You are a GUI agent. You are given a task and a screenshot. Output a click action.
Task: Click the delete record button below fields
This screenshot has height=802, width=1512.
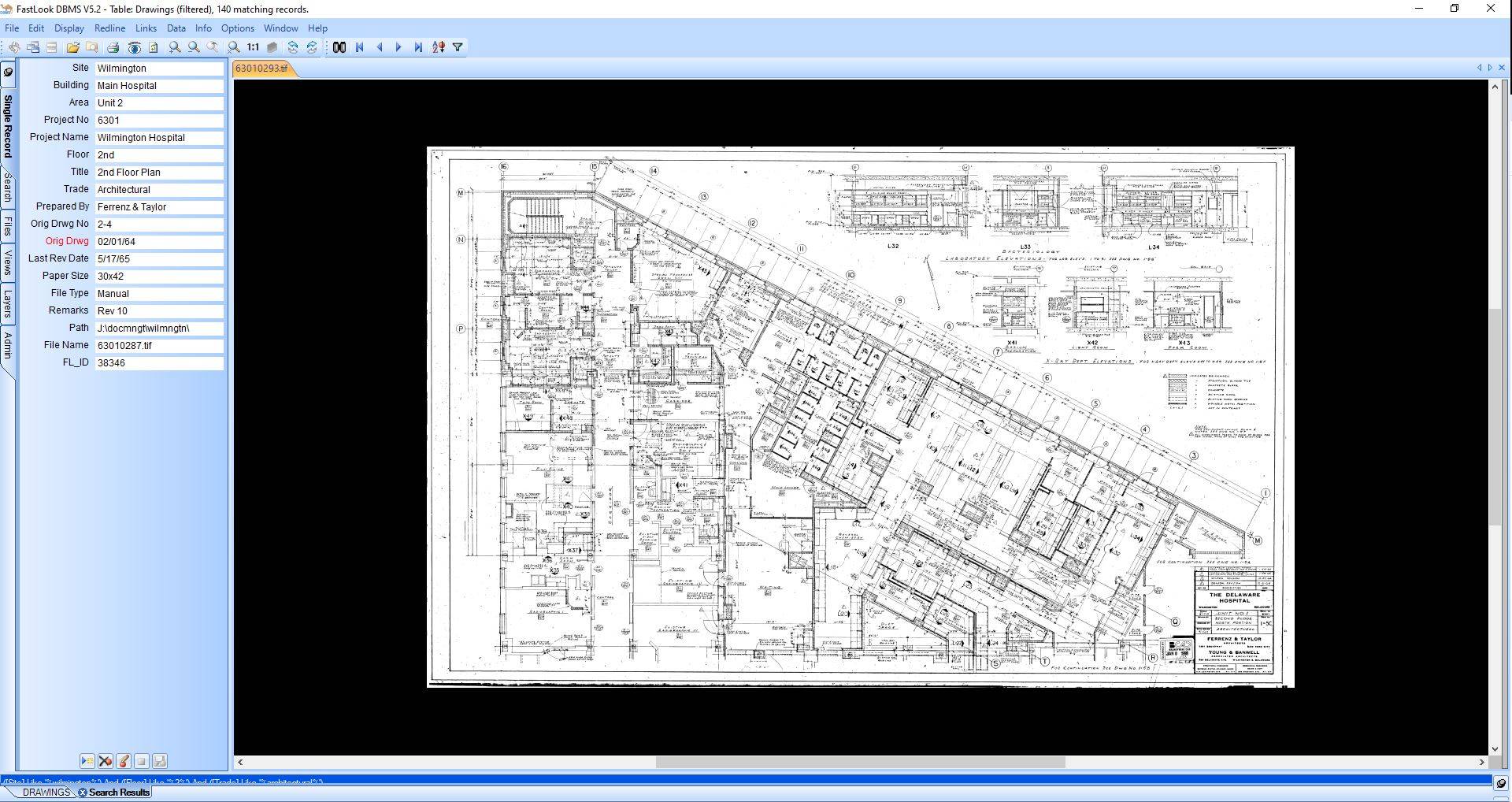pos(106,761)
